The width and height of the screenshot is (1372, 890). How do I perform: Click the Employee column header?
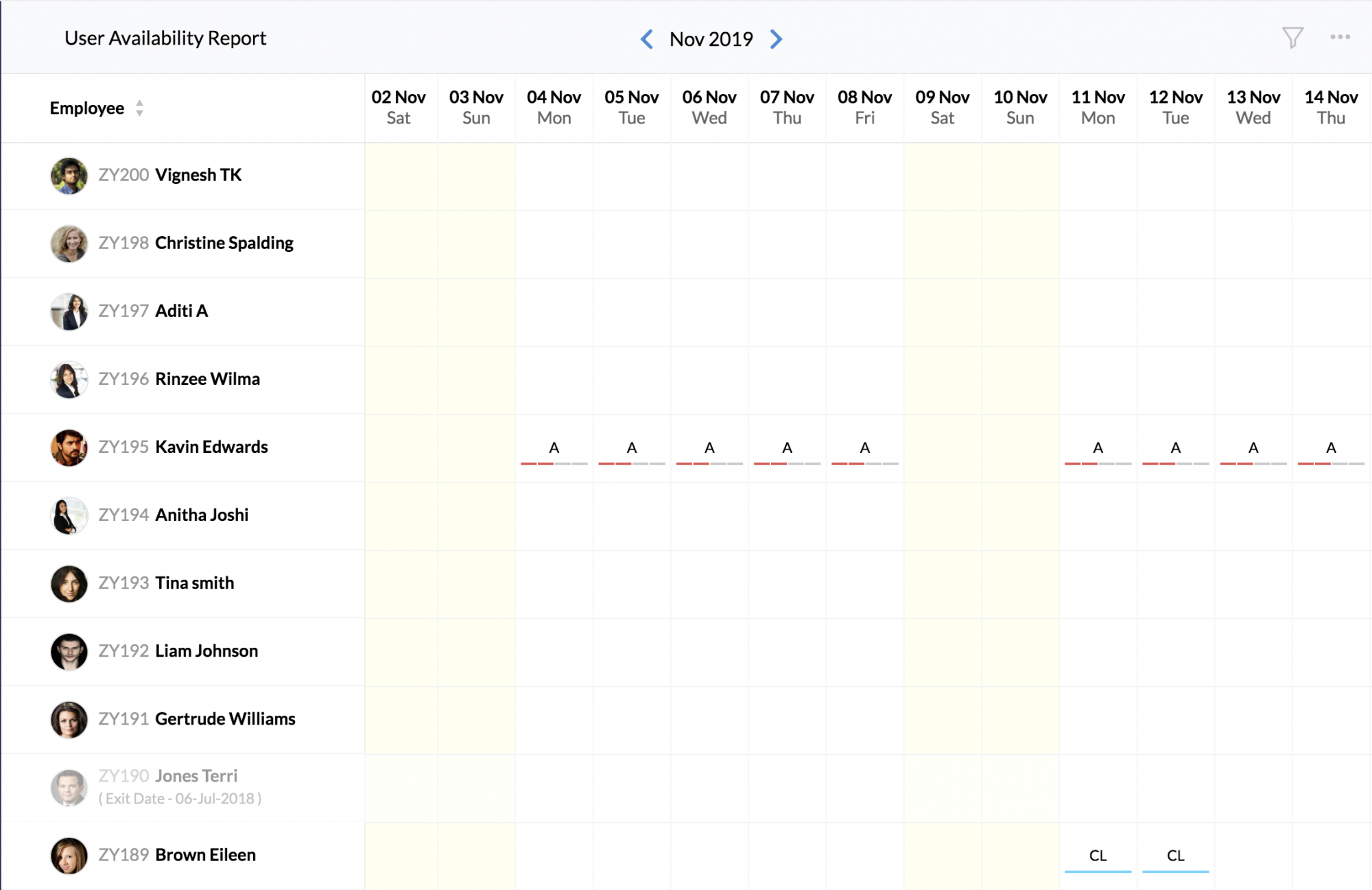87,108
